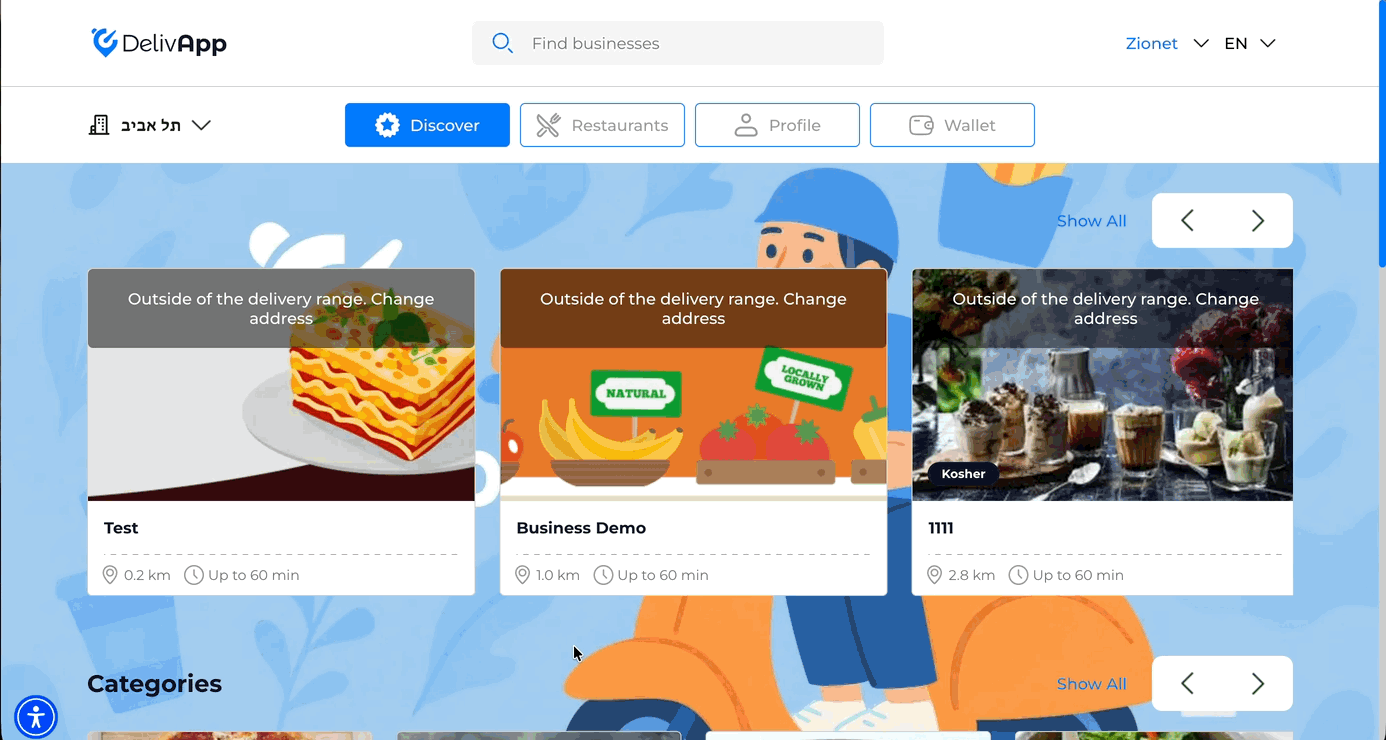Click the Discover badge icon

387,125
